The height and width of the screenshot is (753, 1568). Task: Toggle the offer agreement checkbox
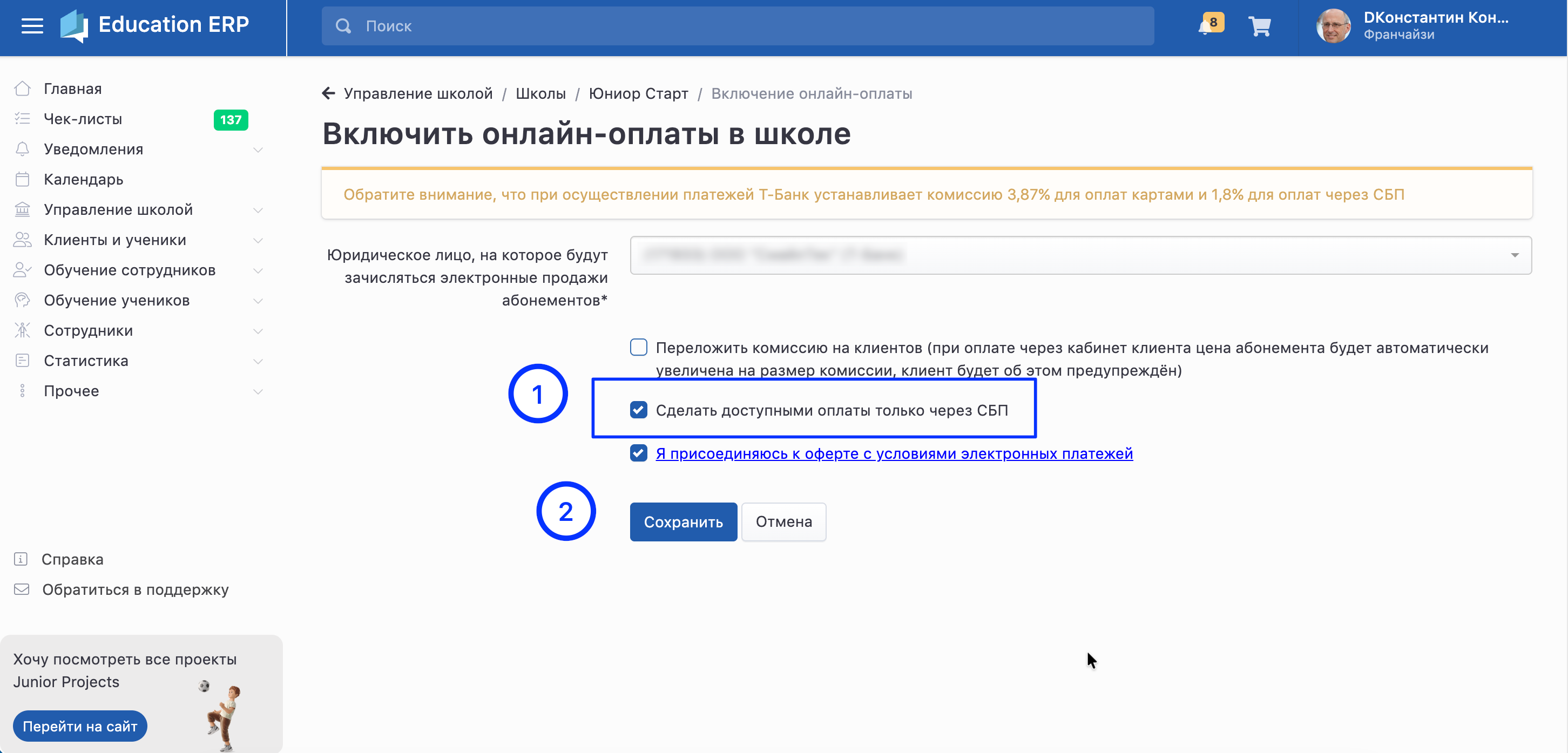coord(639,453)
